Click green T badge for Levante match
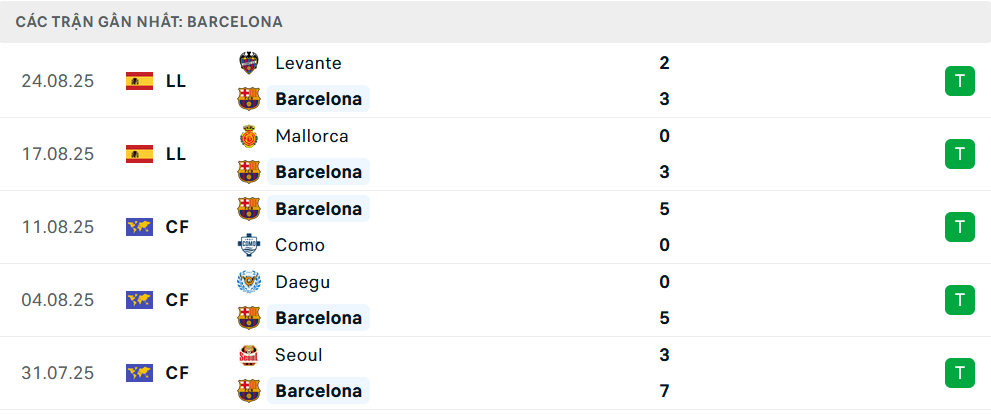The image size is (991, 416). pyautogui.click(x=959, y=81)
